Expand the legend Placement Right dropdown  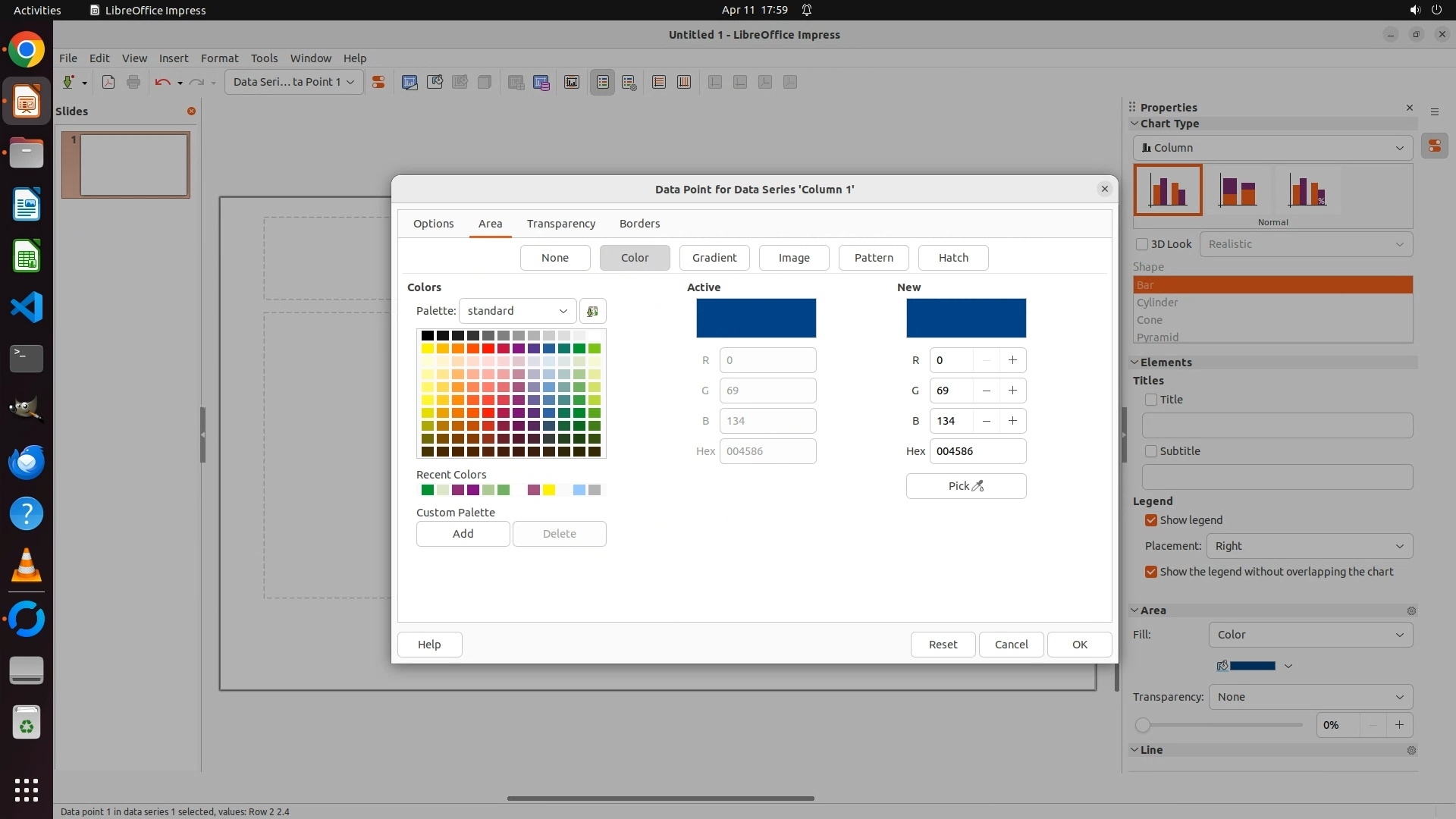[1309, 546]
